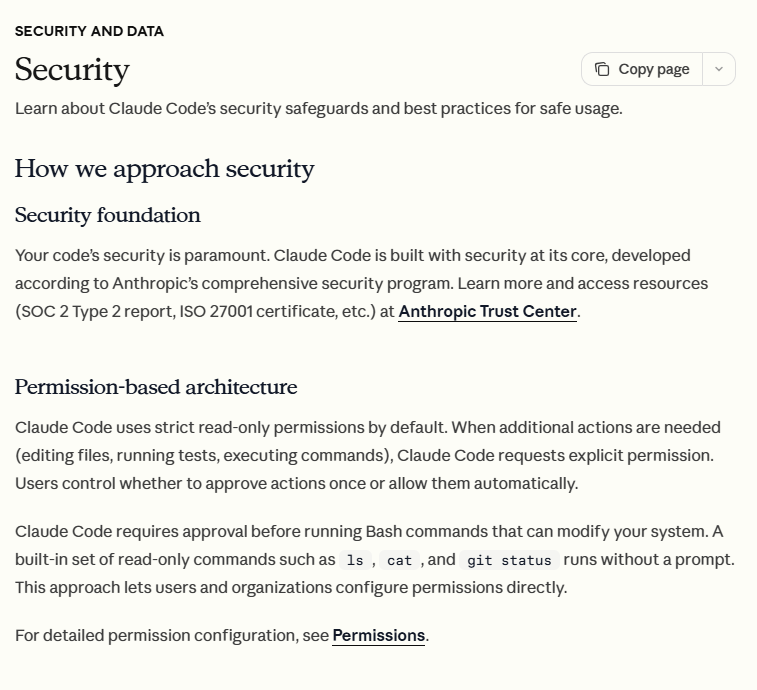Click the ls inline code snippet
This screenshot has width=757, height=690.
(x=355, y=560)
